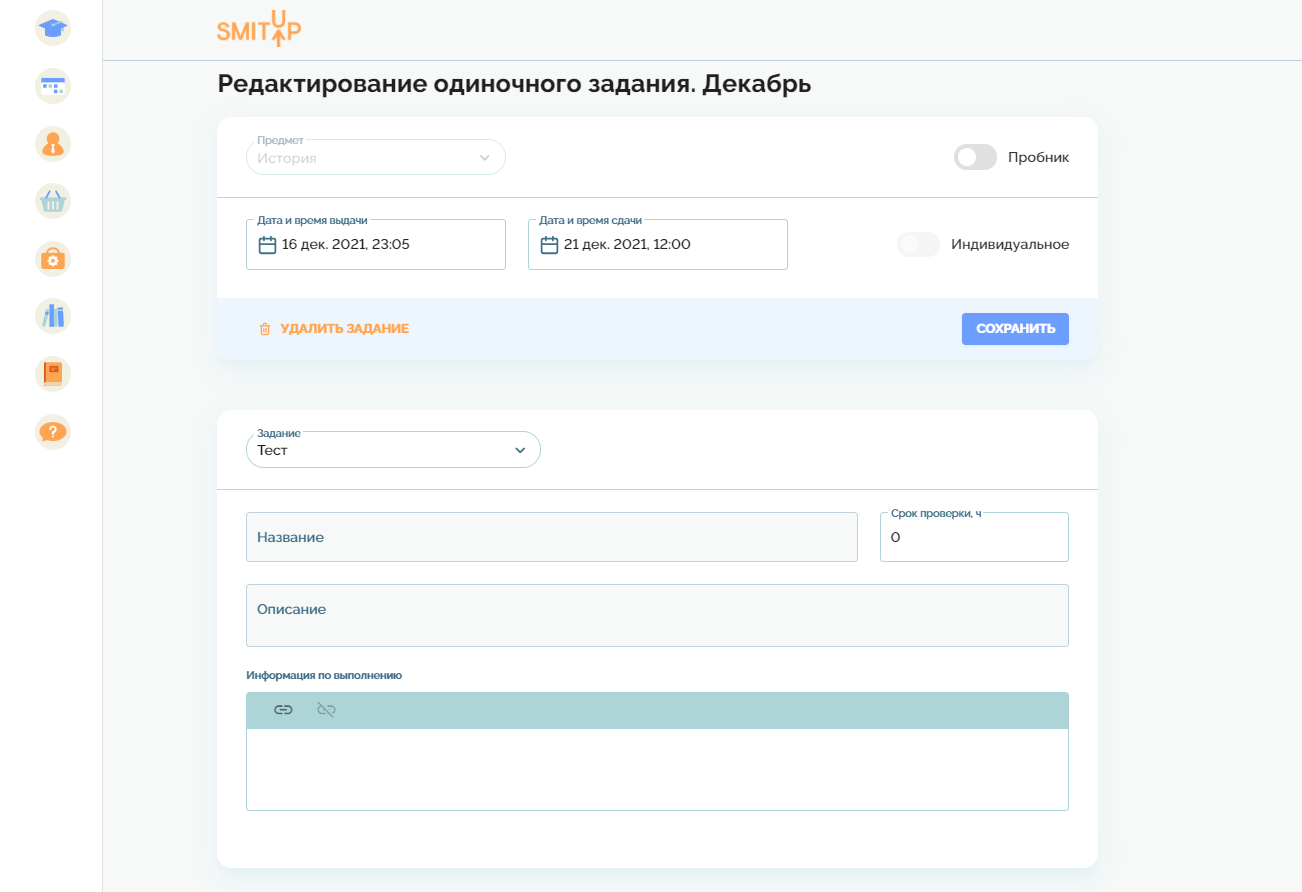Click the shopping basket sidebar icon
The height and width of the screenshot is (892, 1302).
tap(53, 202)
